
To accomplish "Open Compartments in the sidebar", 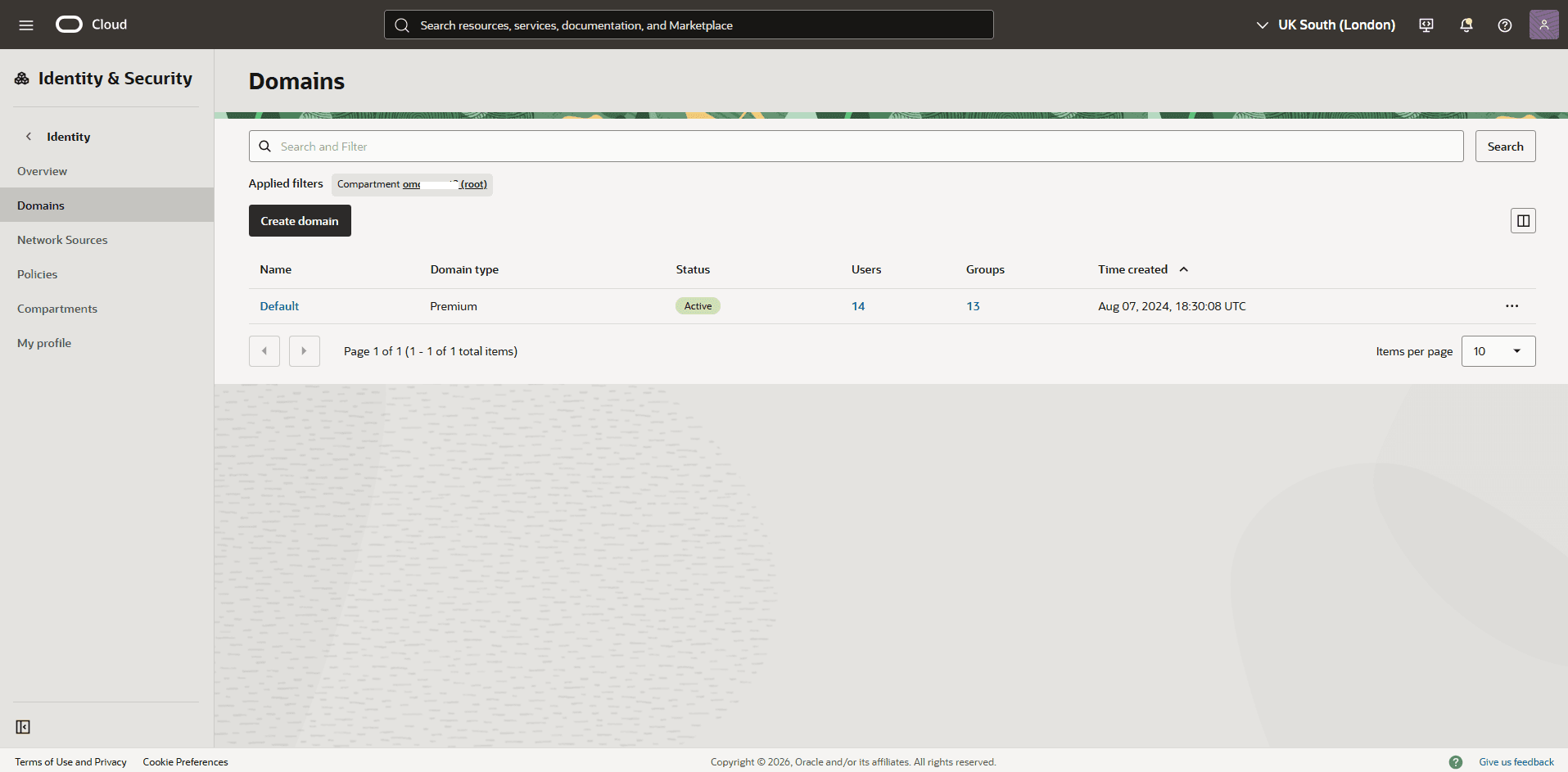I will click(106, 309).
